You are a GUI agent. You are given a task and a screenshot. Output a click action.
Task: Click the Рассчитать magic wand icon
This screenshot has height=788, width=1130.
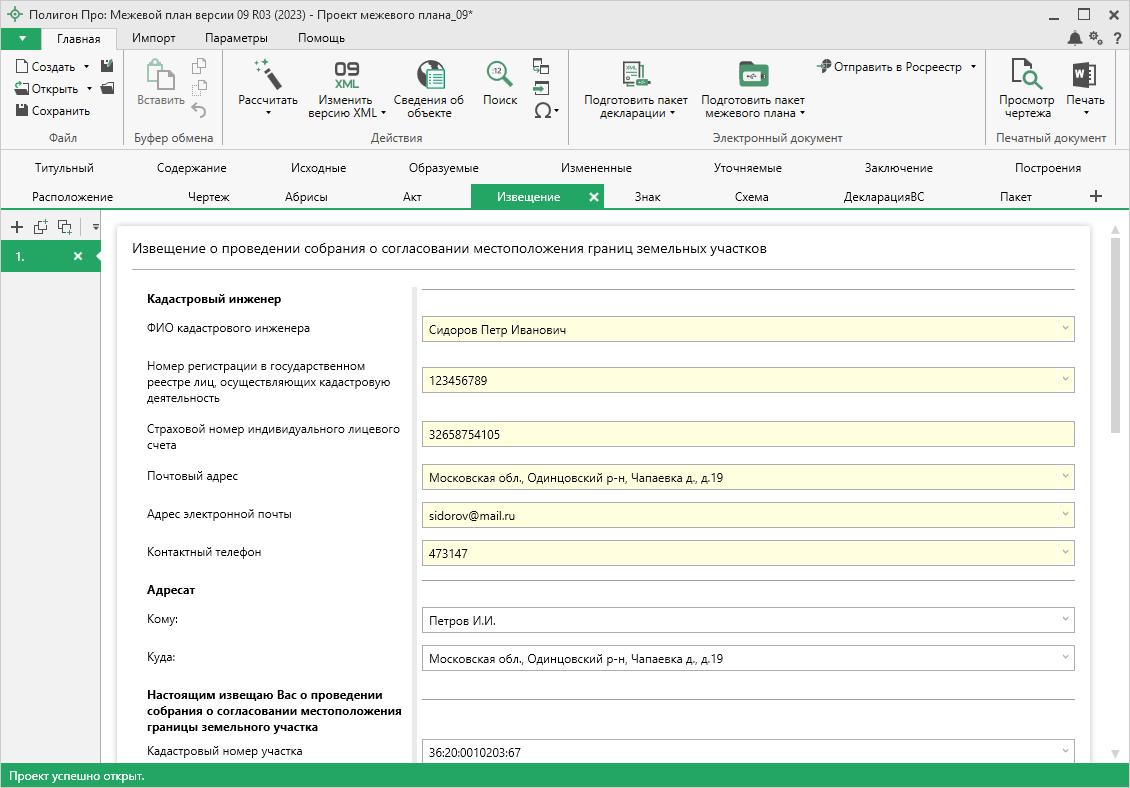(267, 74)
